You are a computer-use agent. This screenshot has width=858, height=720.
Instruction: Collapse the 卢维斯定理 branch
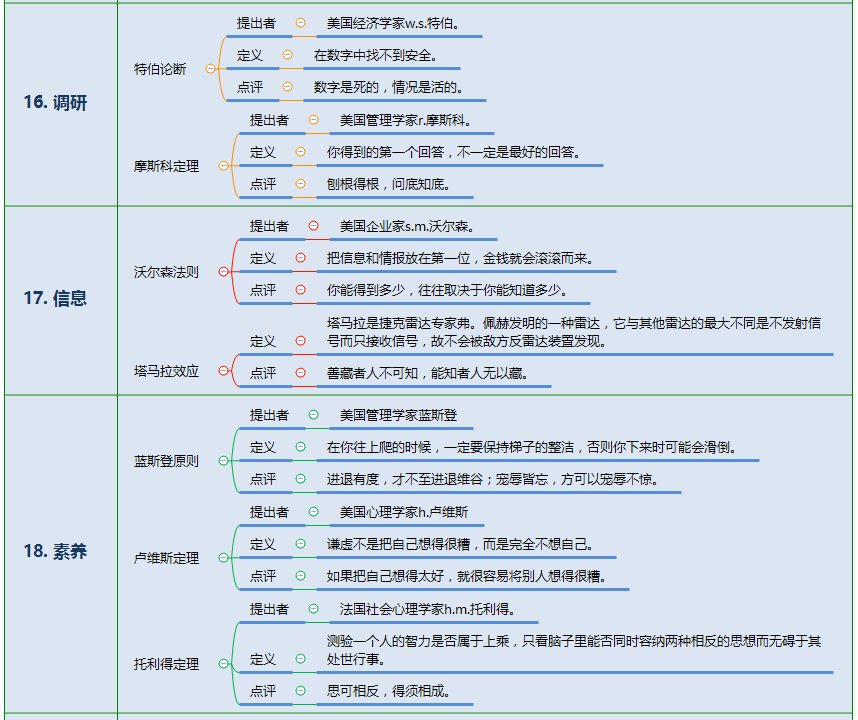tap(223, 558)
